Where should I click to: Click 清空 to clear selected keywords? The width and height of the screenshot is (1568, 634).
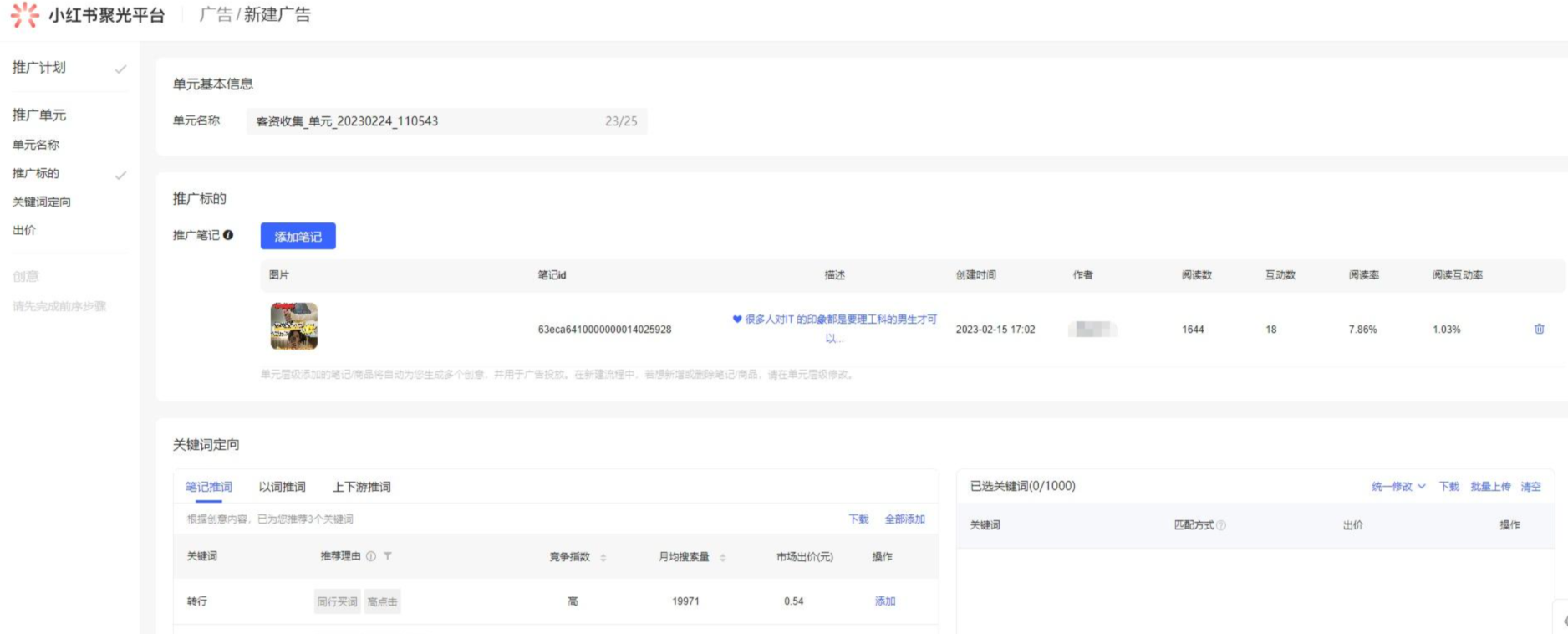click(x=1531, y=486)
